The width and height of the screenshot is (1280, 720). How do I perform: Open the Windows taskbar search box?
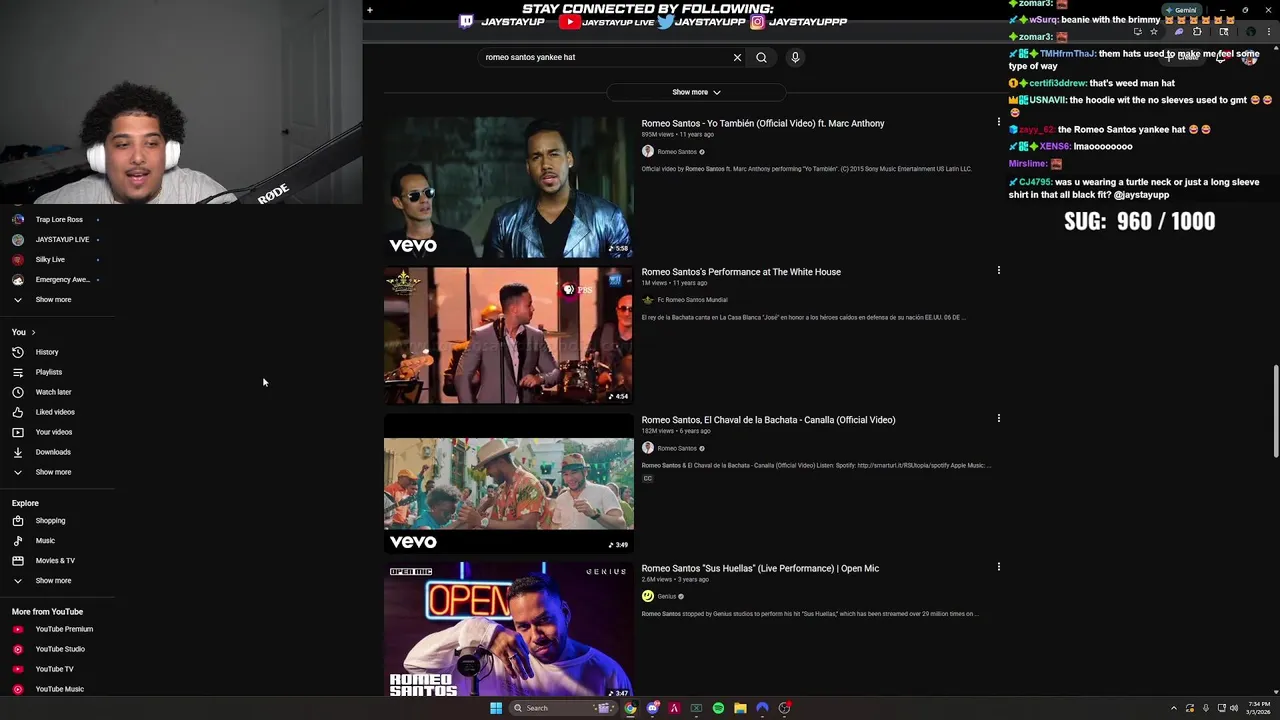pyautogui.click(x=564, y=708)
